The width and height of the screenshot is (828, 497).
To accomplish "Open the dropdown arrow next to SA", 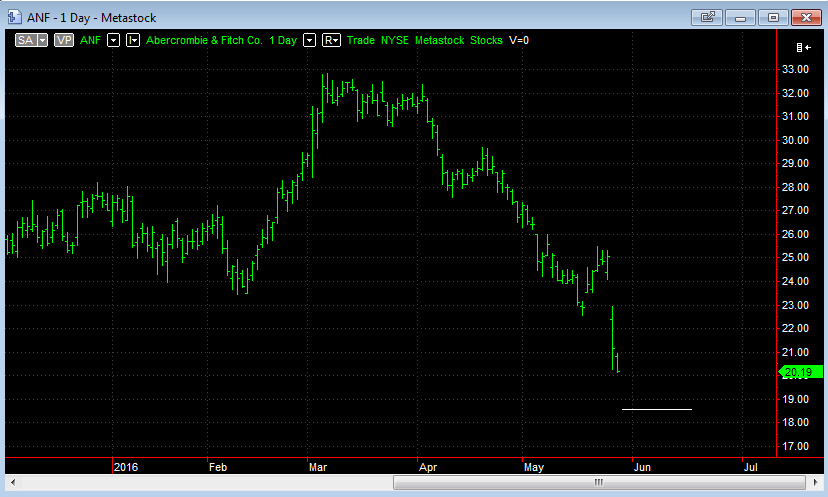I will (x=42, y=40).
